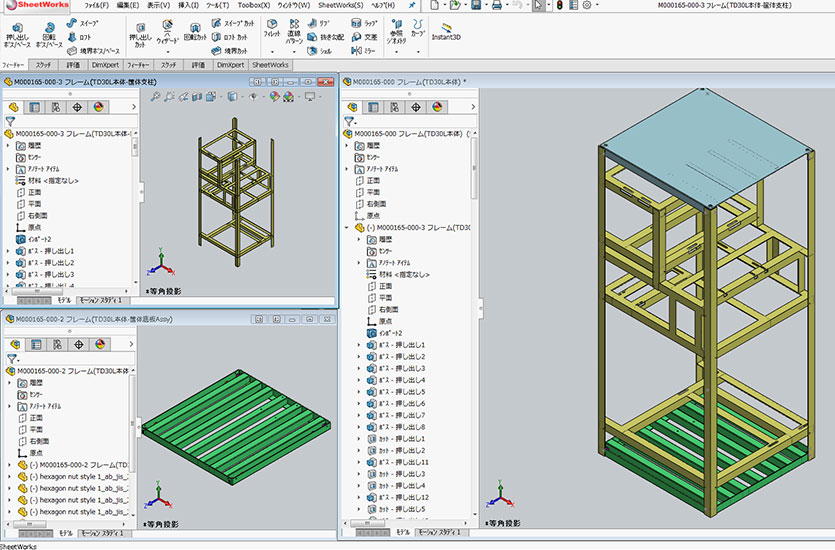Click the Loft (ロフト) boss feature icon
This screenshot has height=550, width=835.
coord(72,37)
